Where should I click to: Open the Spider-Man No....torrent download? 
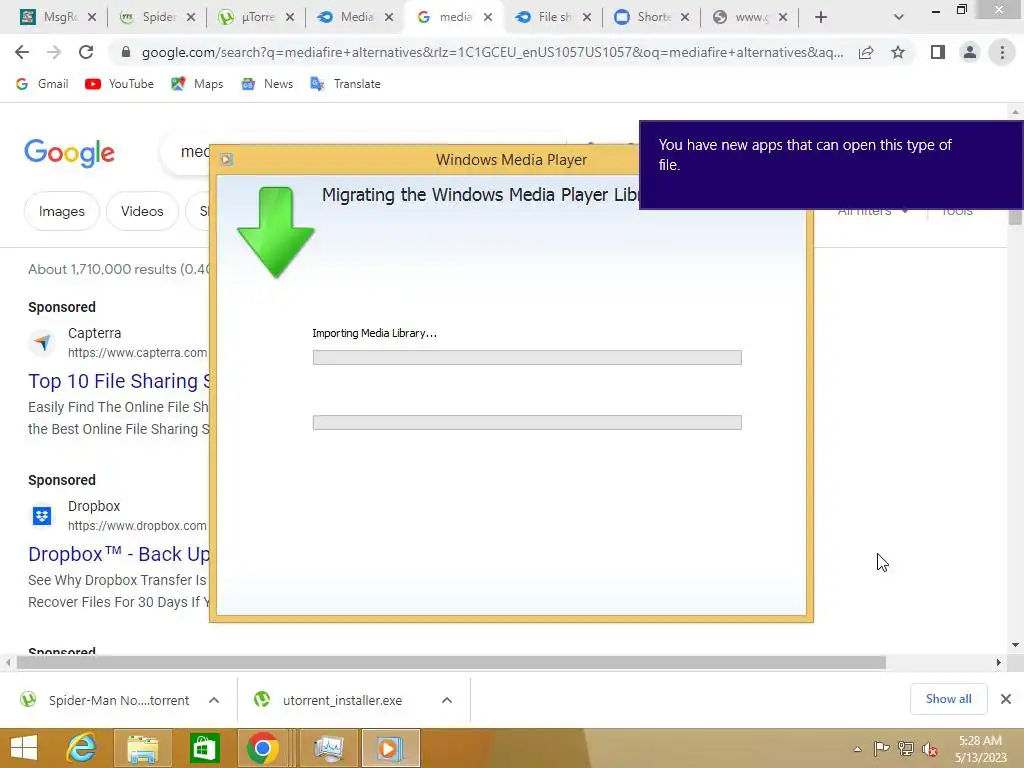click(105, 700)
